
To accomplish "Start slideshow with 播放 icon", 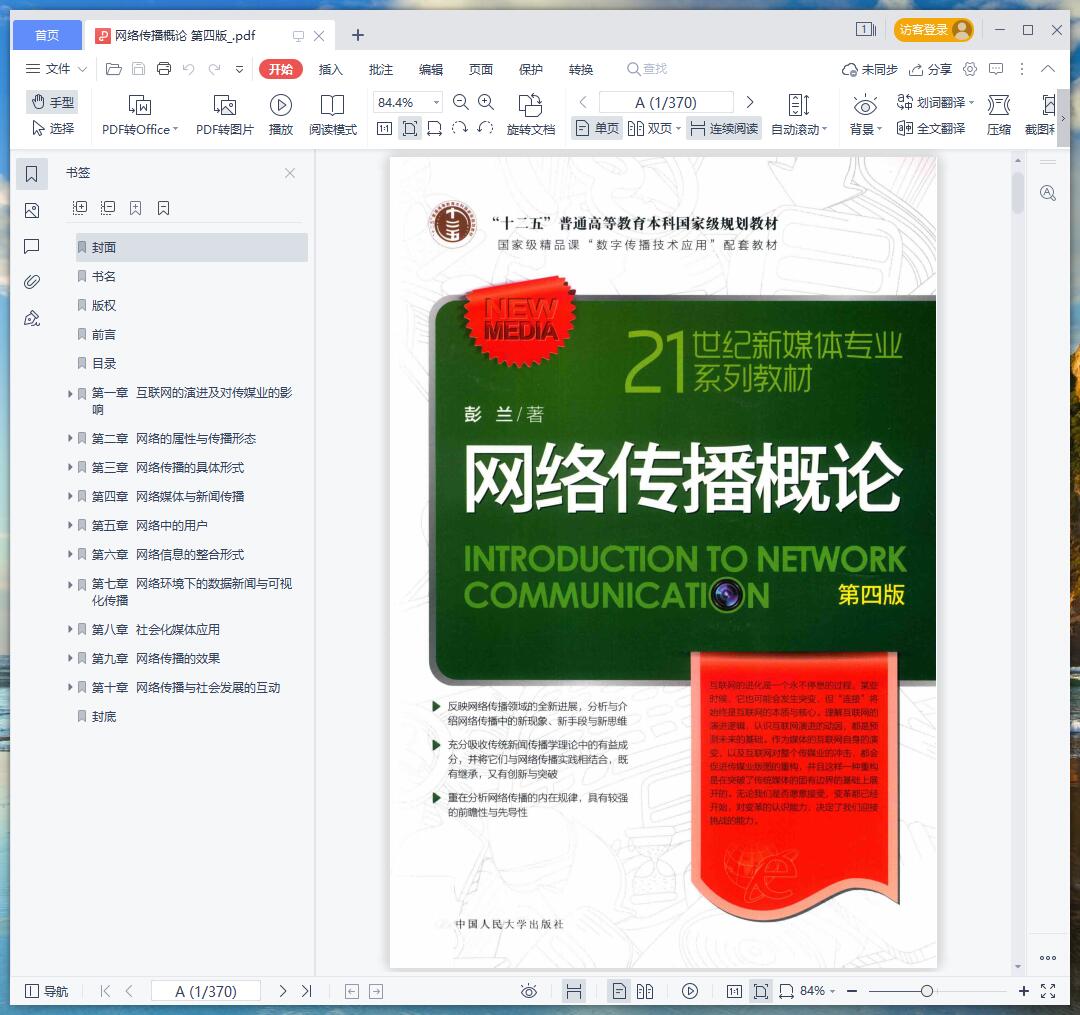I will point(280,105).
